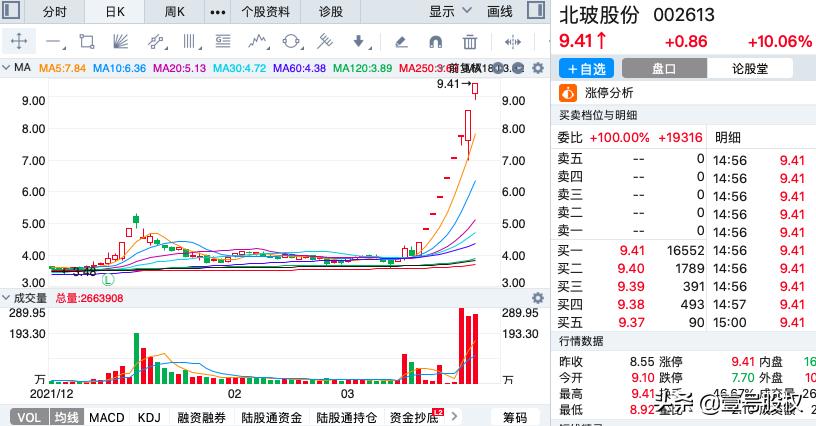Viewport: 816px width, 426px height.
Task: Select the 论股堂 tab
Action: [x=750, y=68]
